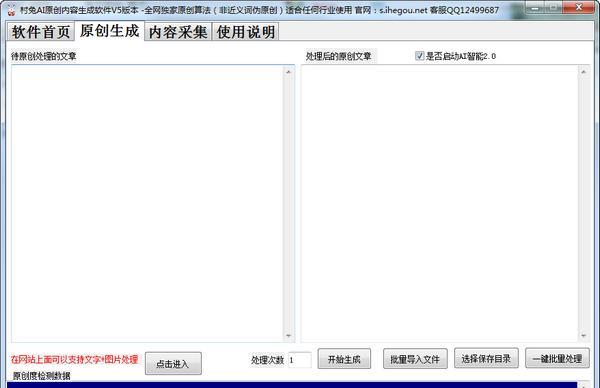
Task: Click down arrow of left article scrollbar
Action: pyautogui.click(x=289, y=336)
